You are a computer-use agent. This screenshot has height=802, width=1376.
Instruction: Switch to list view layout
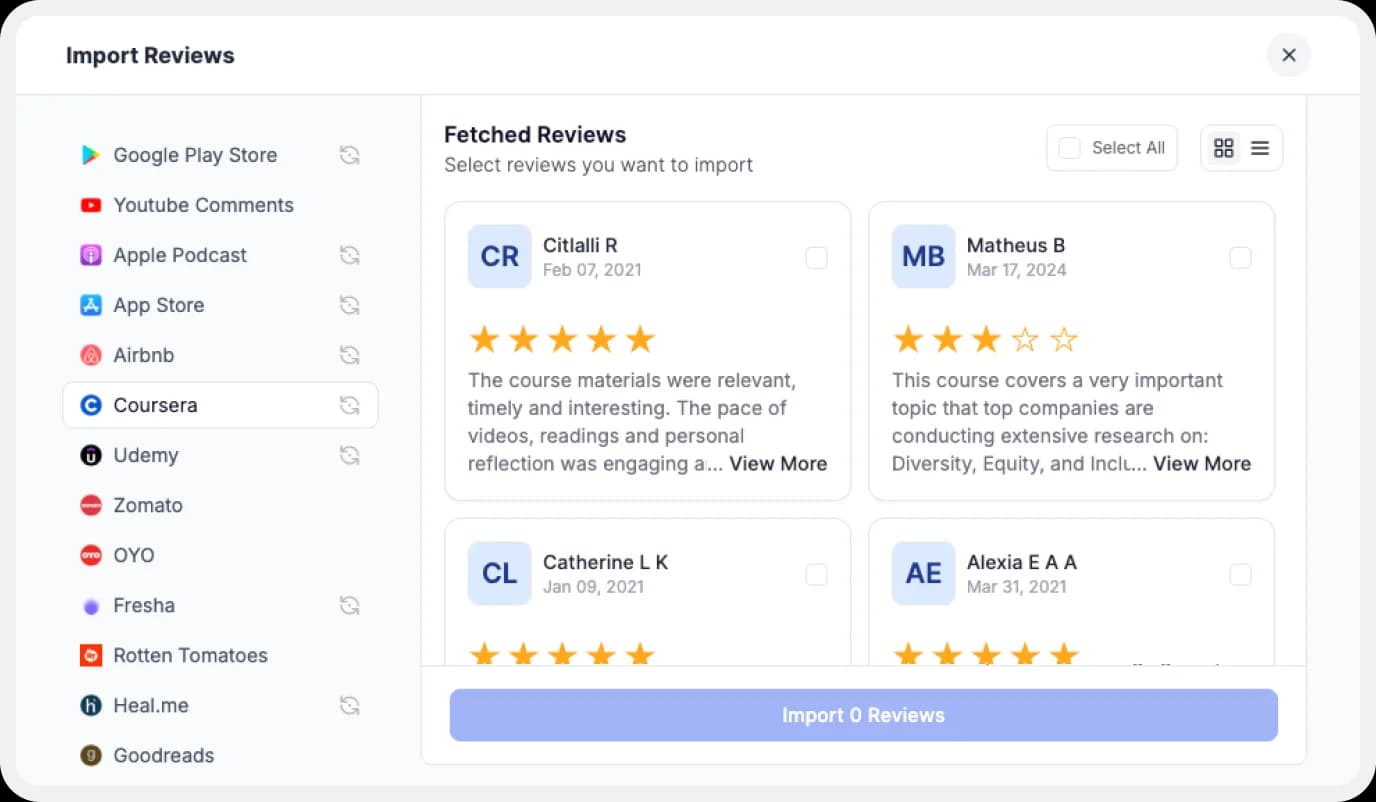tap(1259, 147)
